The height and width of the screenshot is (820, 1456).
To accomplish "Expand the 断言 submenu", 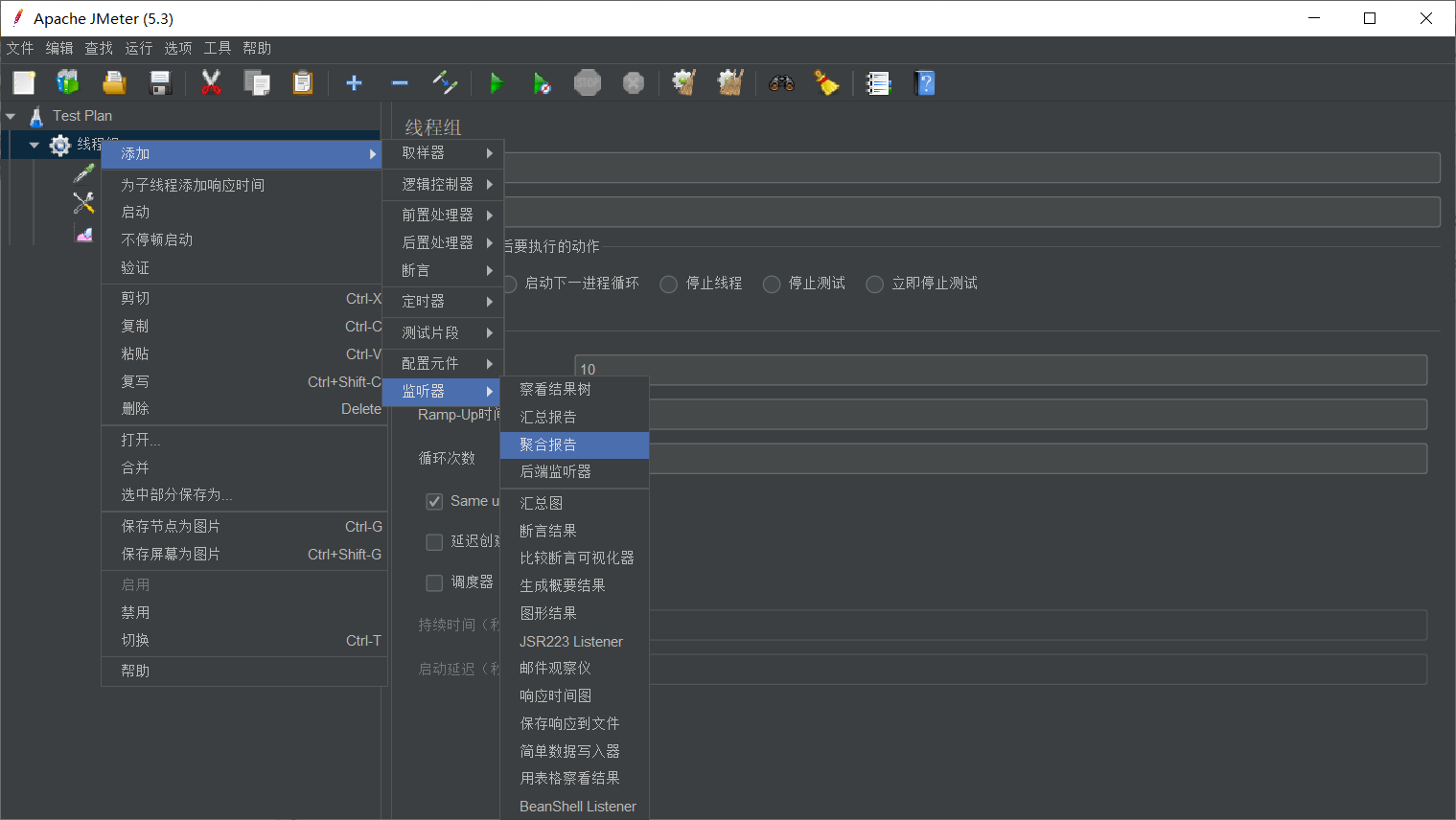I will pyautogui.click(x=443, y=271).
